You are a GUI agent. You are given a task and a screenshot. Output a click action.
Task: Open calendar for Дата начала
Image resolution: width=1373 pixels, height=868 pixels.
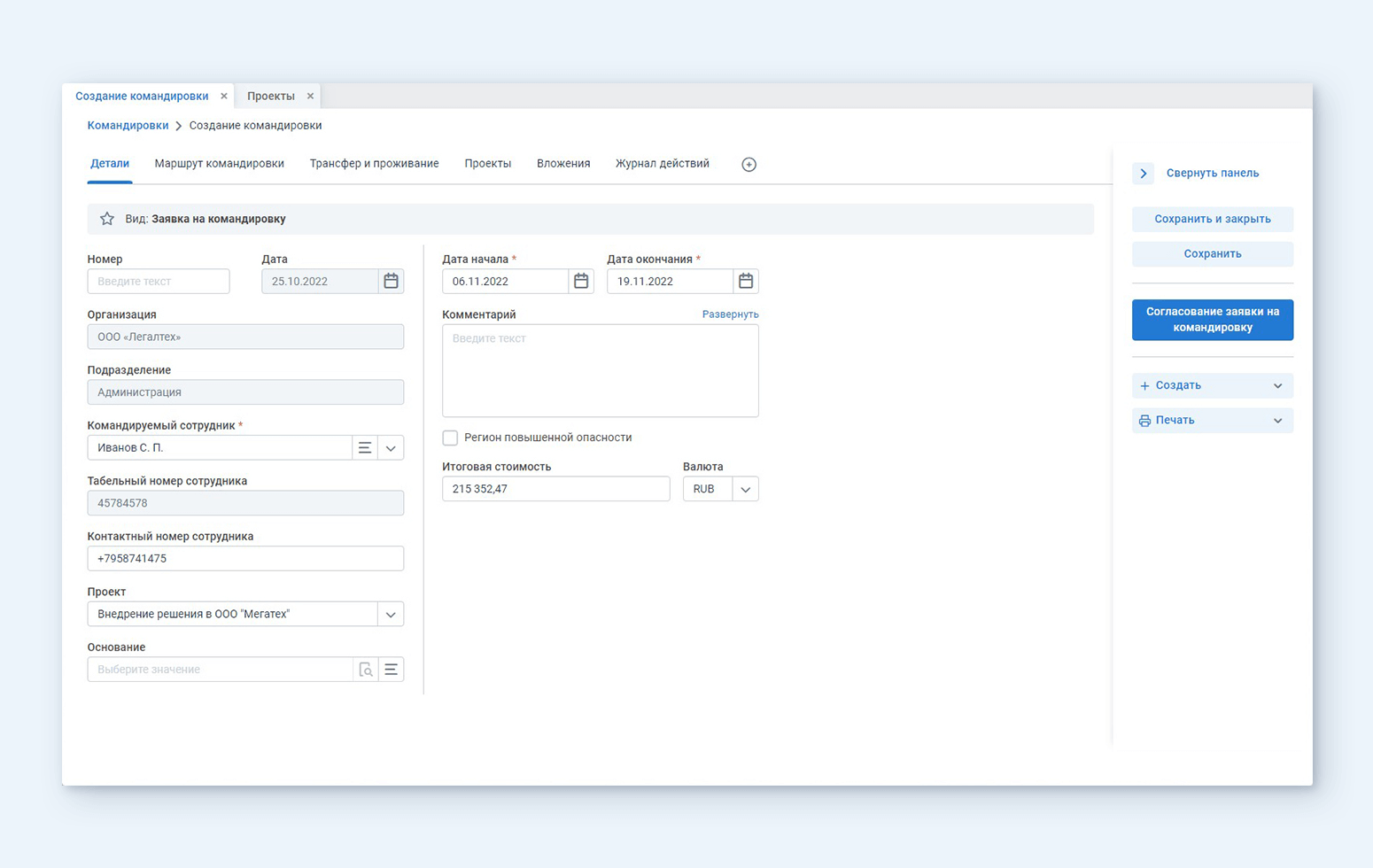pos(581,281)
